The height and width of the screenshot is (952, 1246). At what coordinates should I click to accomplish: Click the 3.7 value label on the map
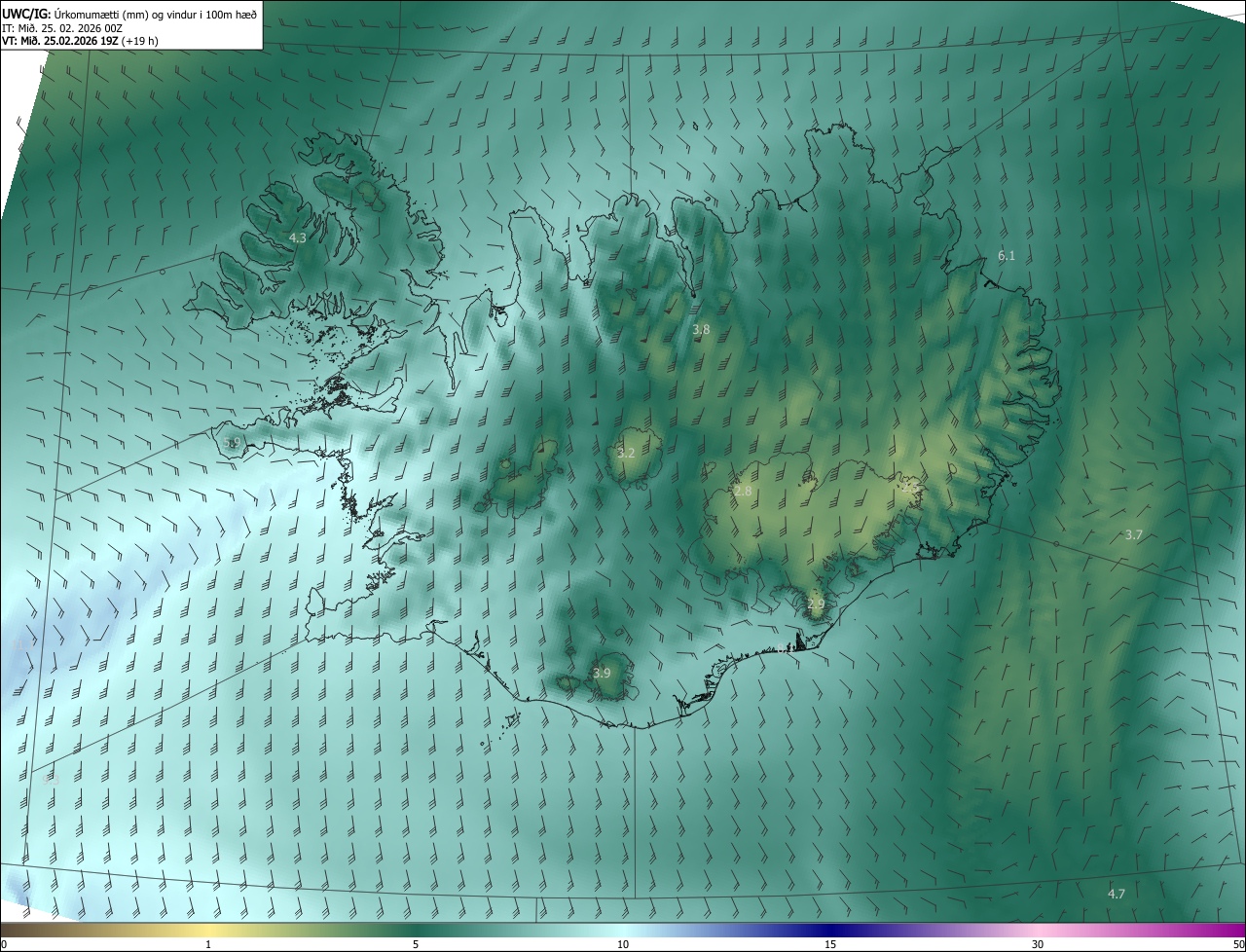(x=1133, y=535)
